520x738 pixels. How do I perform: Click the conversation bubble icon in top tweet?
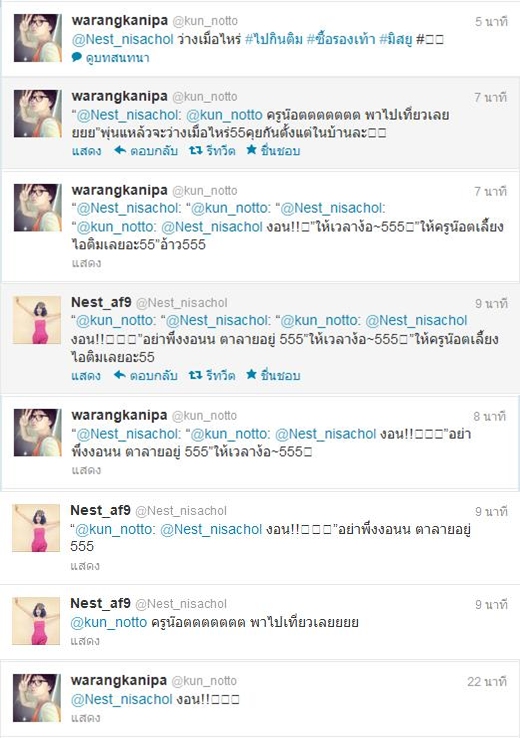point(76,57)
